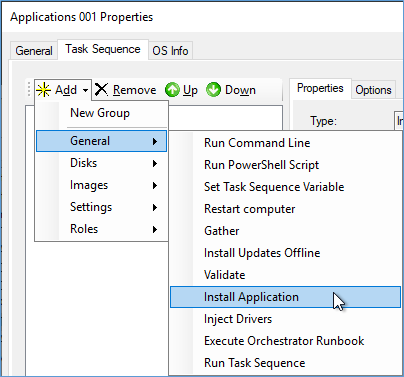Expand the Images submenu
404x377 pixels.
101,185
